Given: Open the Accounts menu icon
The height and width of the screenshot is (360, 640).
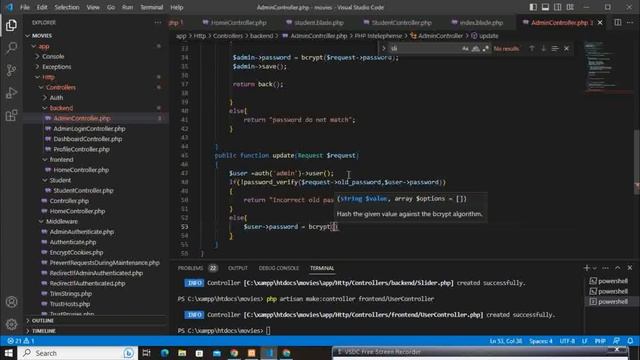Looking at the screenshot, I should 11,302.
